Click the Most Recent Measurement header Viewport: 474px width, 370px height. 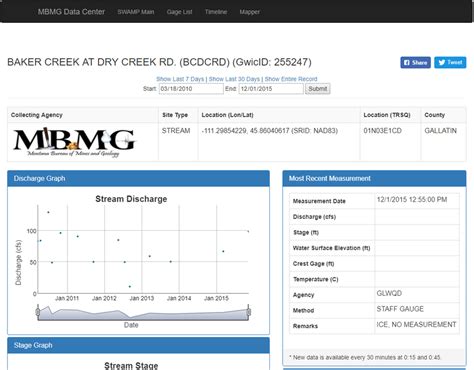[x=374, y=178]
